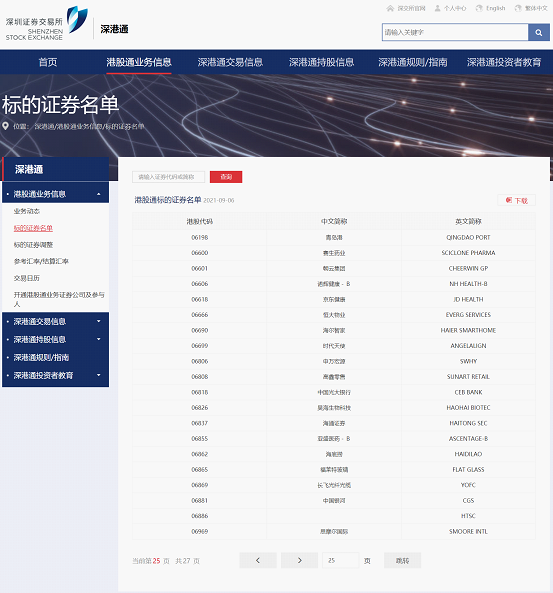Select JD HEALTH cell
The width and height of the screenshot is (553, 593).
(x=468, y=299)
